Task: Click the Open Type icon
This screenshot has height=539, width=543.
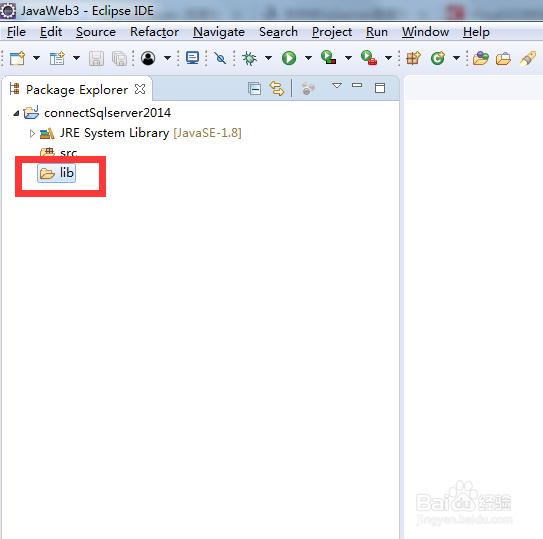Action: coord(481,58)
